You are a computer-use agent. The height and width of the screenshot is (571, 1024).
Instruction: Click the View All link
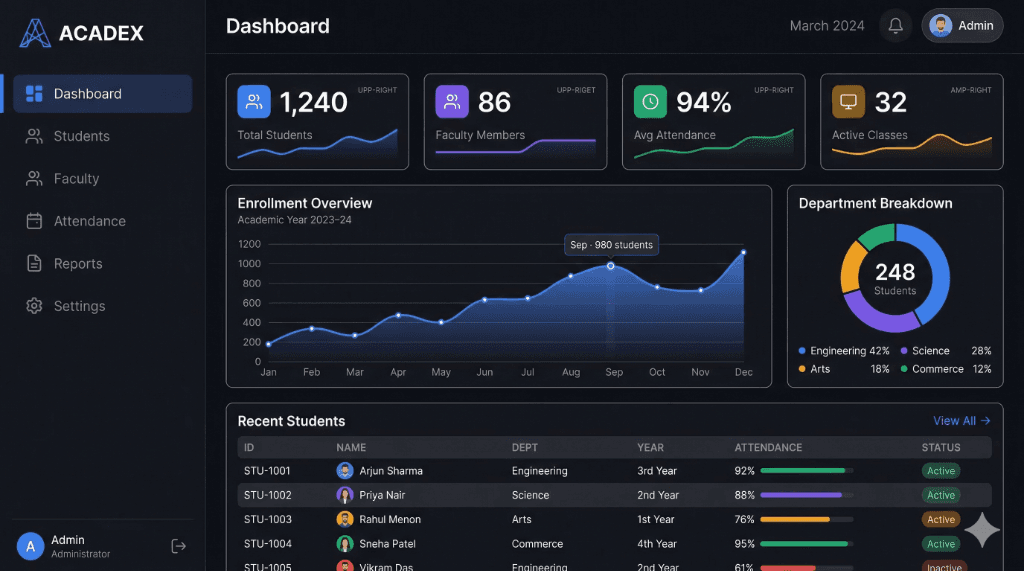tap(961, 421)
